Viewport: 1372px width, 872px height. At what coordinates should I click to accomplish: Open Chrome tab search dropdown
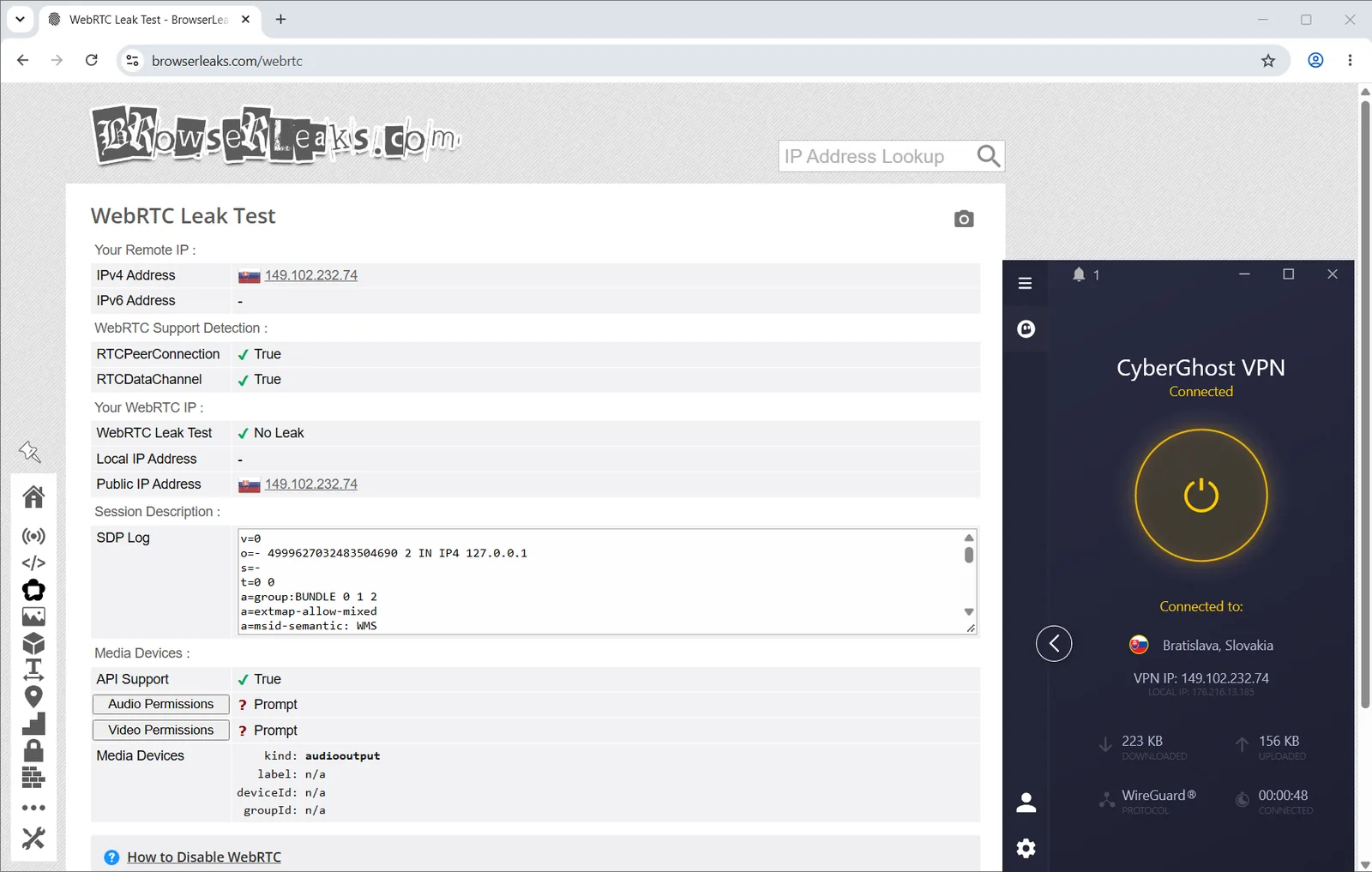[20, 19]
